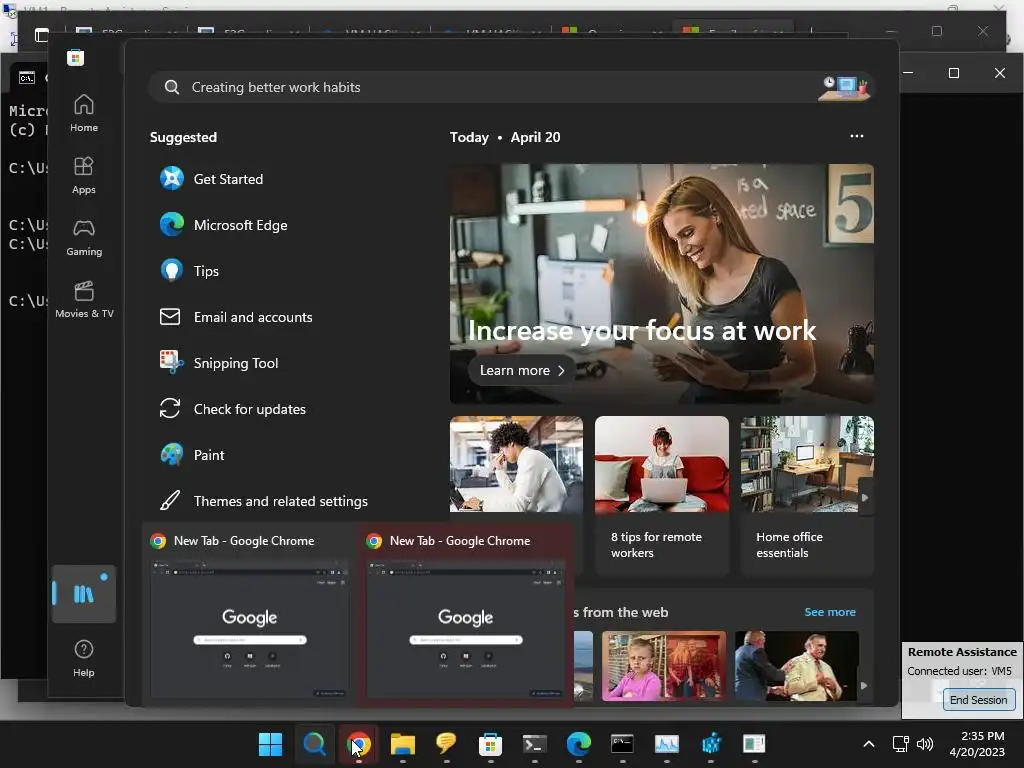Select second highlighted New Tab Chrome preview
The image size is (1024, 768).
[x=465, y=615]
